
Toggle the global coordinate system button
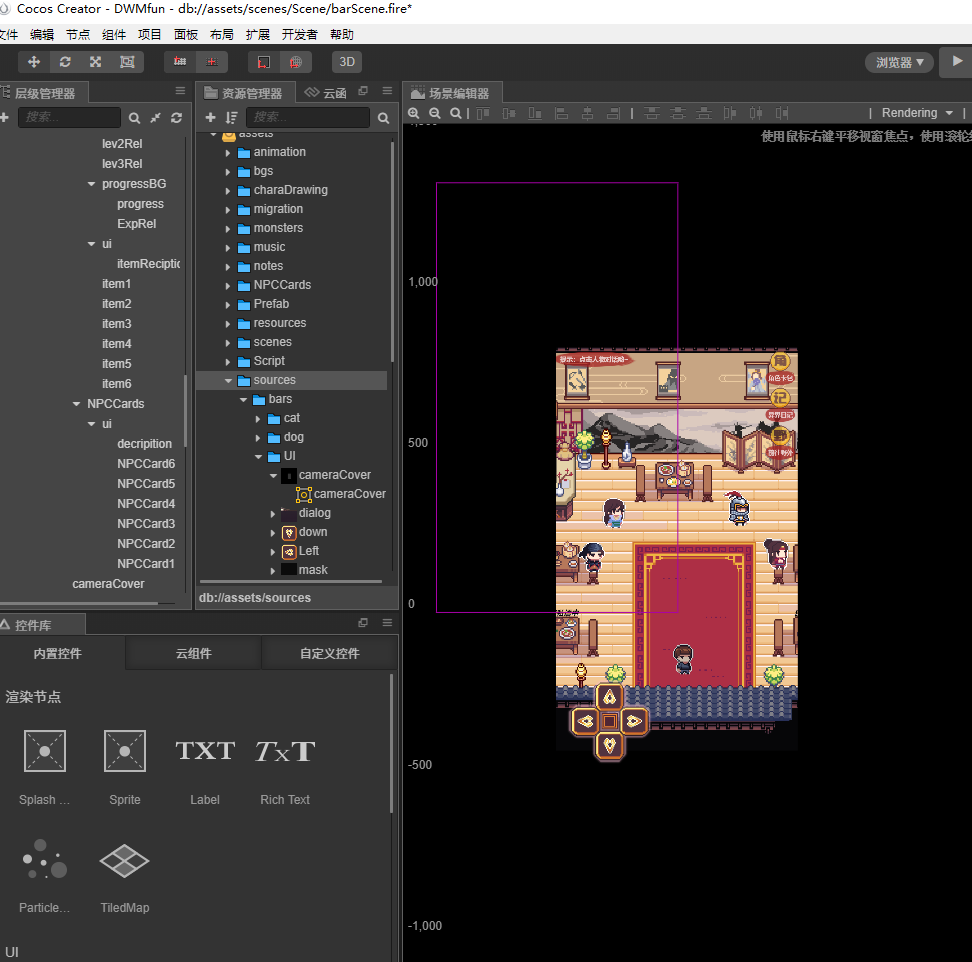tap(296, 62)
